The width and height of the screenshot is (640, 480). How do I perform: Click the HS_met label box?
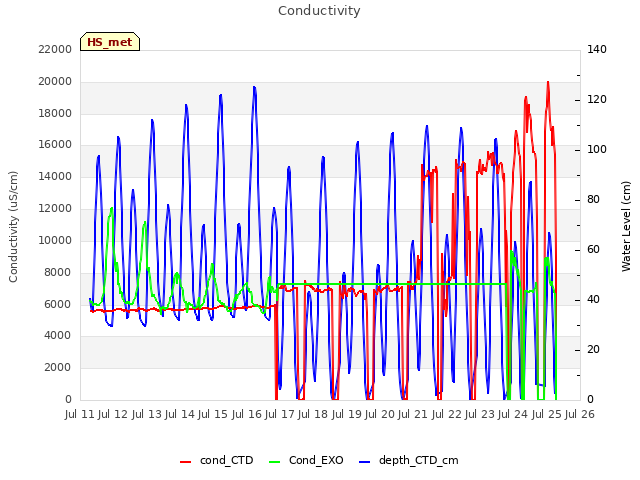110,42
